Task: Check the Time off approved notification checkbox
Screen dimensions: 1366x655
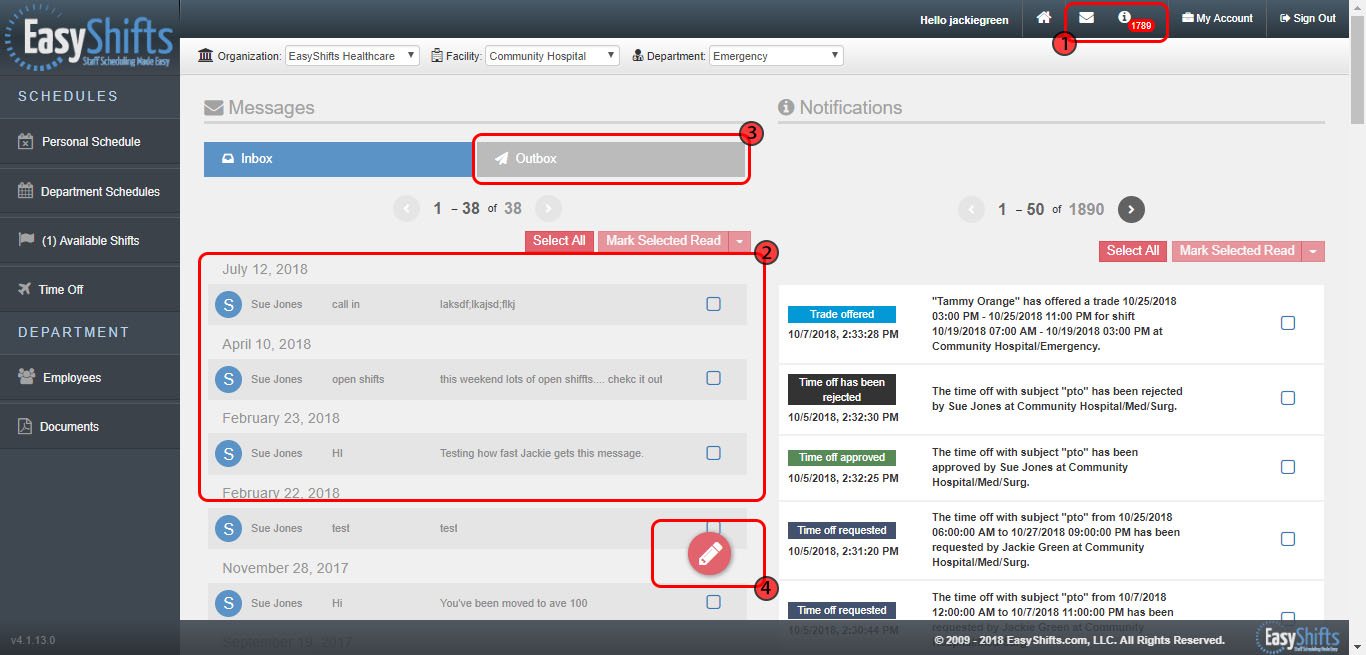Action: pyautogui.click(x=1288, y=467)
